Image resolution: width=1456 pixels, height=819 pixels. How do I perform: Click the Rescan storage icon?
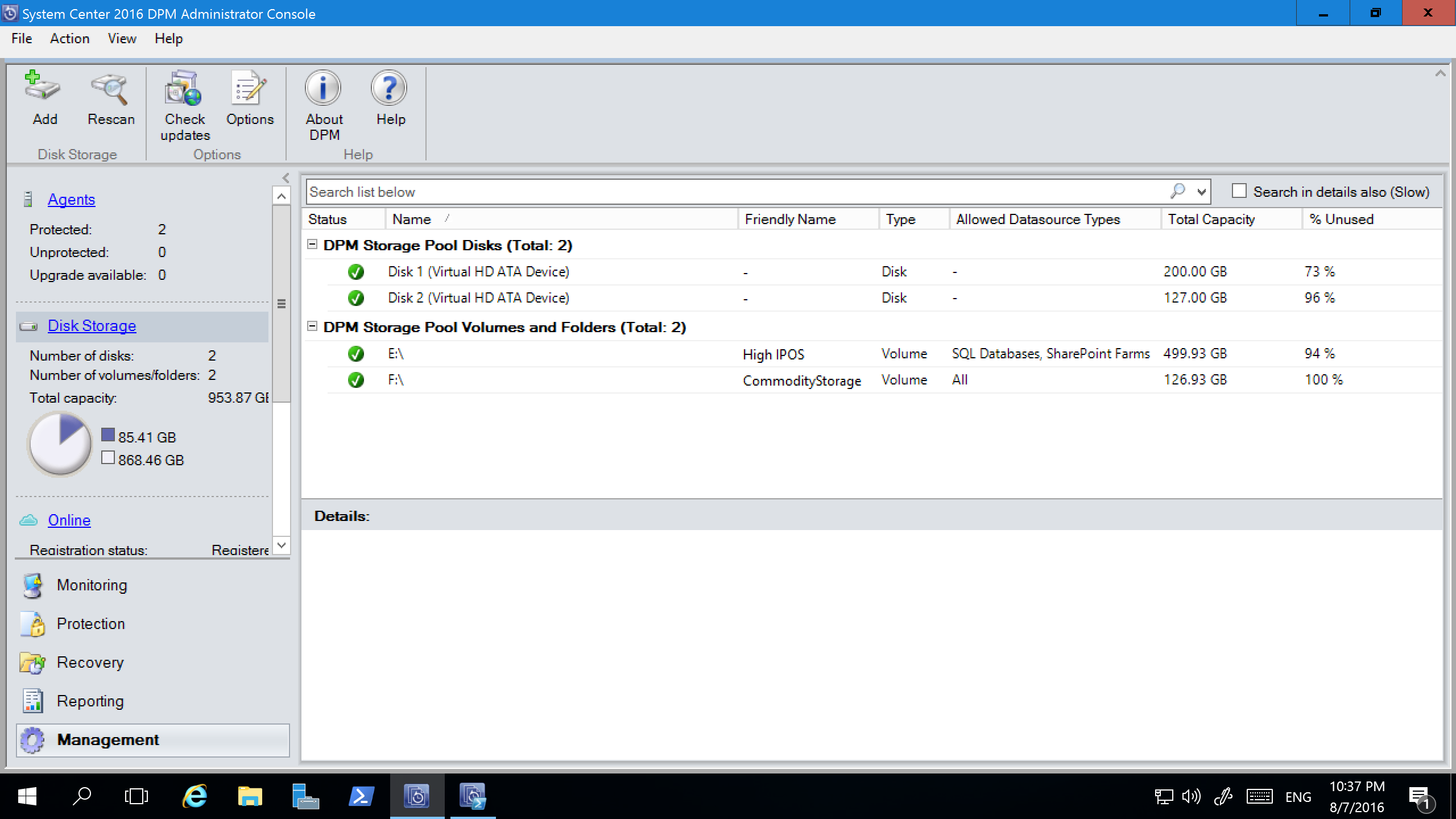[109, 98]
